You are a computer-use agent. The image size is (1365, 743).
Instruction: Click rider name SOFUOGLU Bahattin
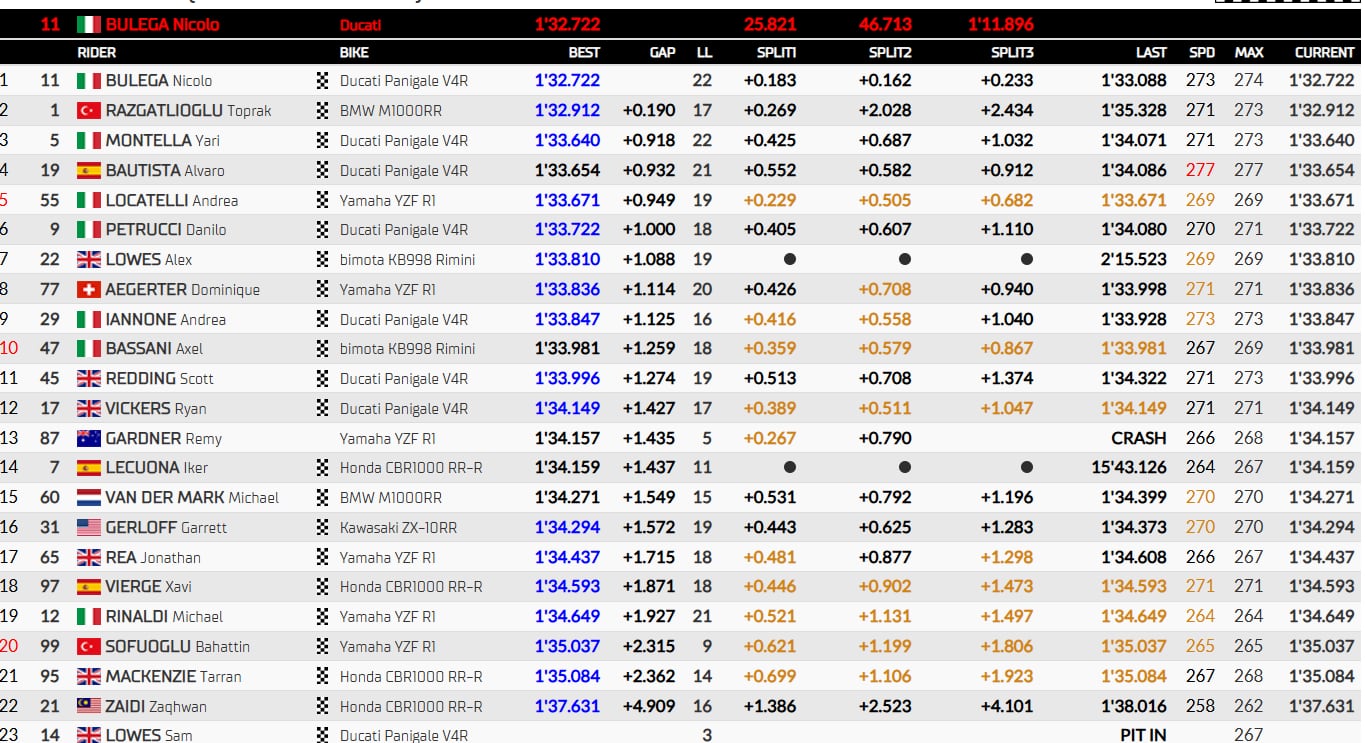tap(177, 647)
